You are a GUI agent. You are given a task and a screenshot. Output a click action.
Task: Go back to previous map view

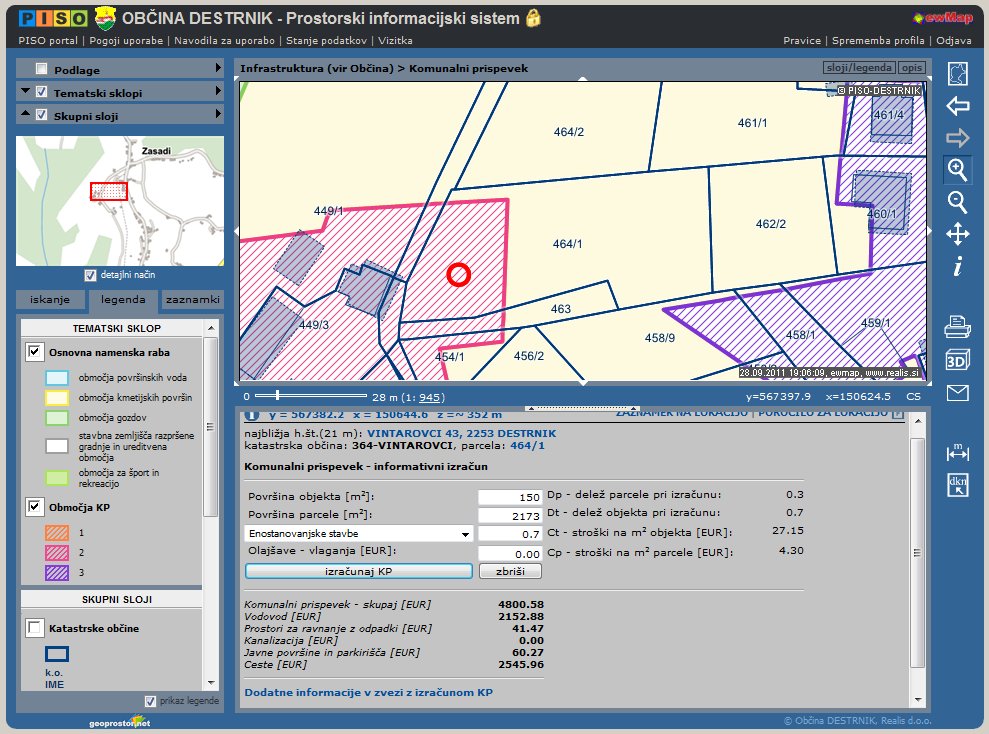957,106
